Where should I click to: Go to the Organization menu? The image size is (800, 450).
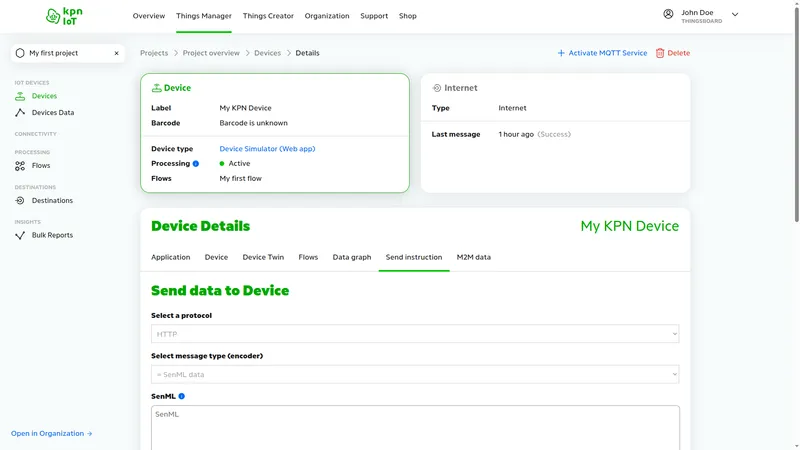coord(327,16)
